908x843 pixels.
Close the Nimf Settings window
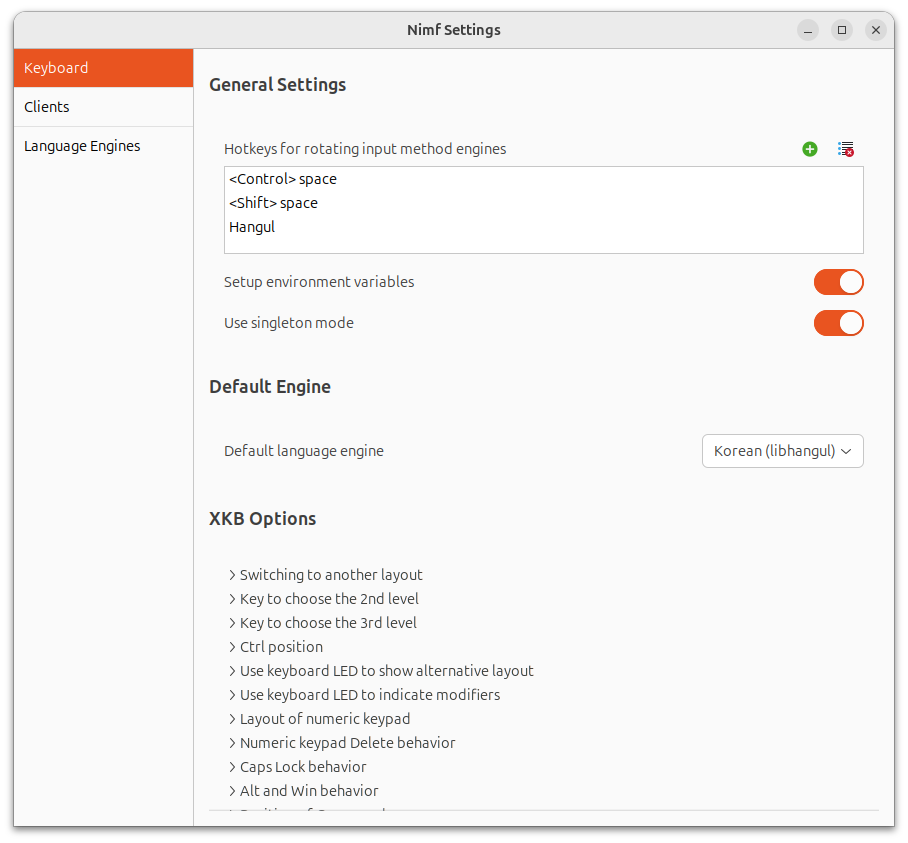[x=876, y=30]
